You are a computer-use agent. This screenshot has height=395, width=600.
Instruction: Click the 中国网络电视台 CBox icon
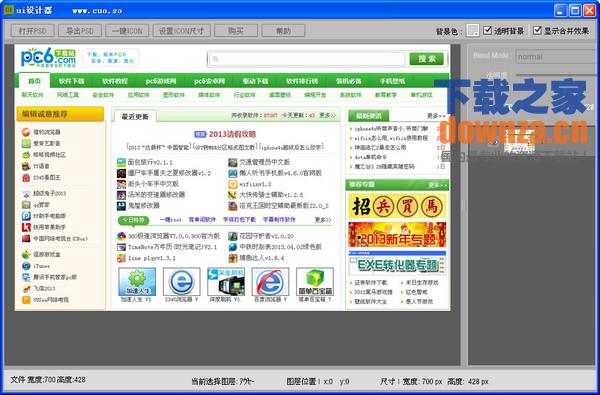coord(26,238)
